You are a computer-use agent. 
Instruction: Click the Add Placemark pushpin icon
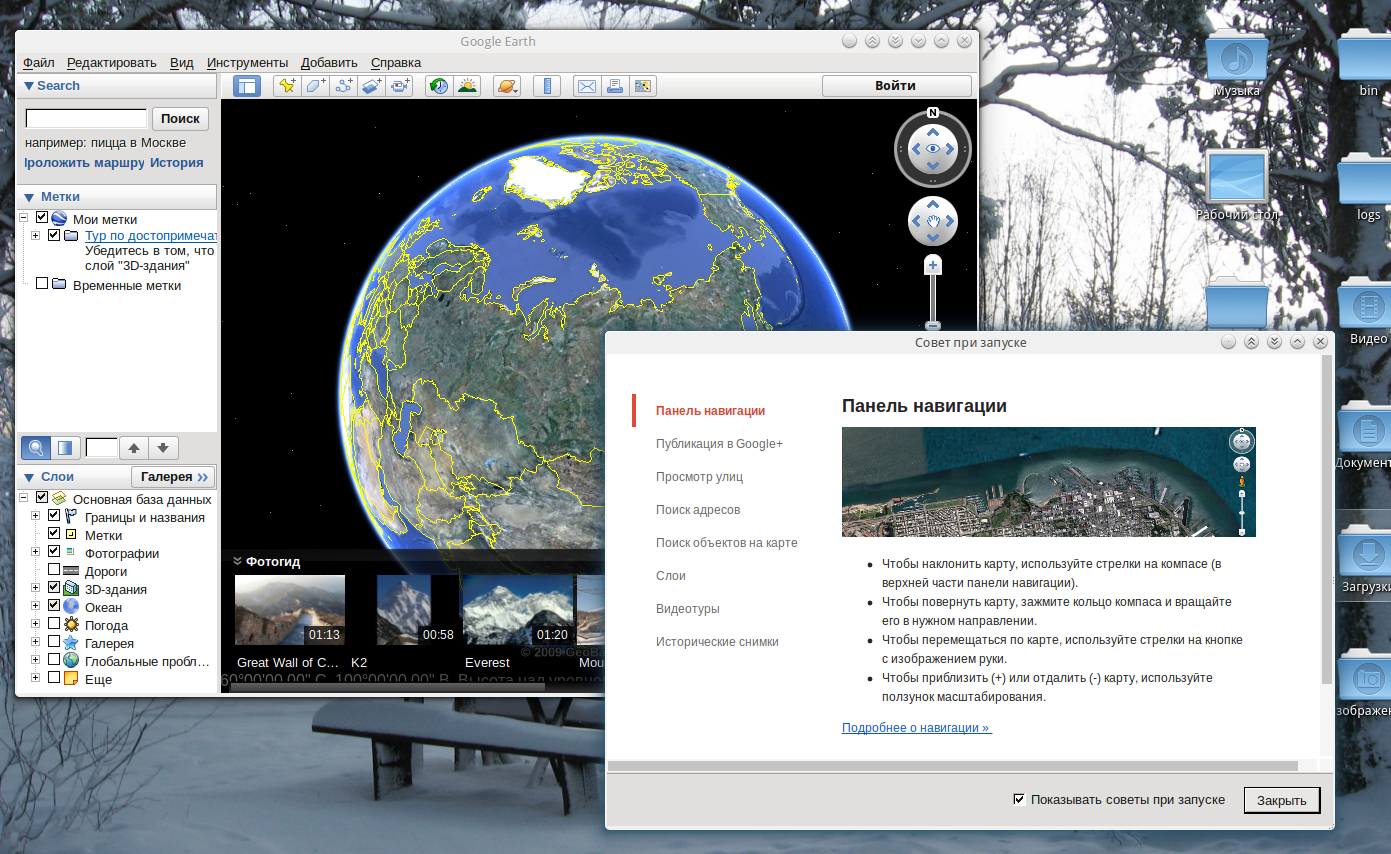tap(287, 86)
